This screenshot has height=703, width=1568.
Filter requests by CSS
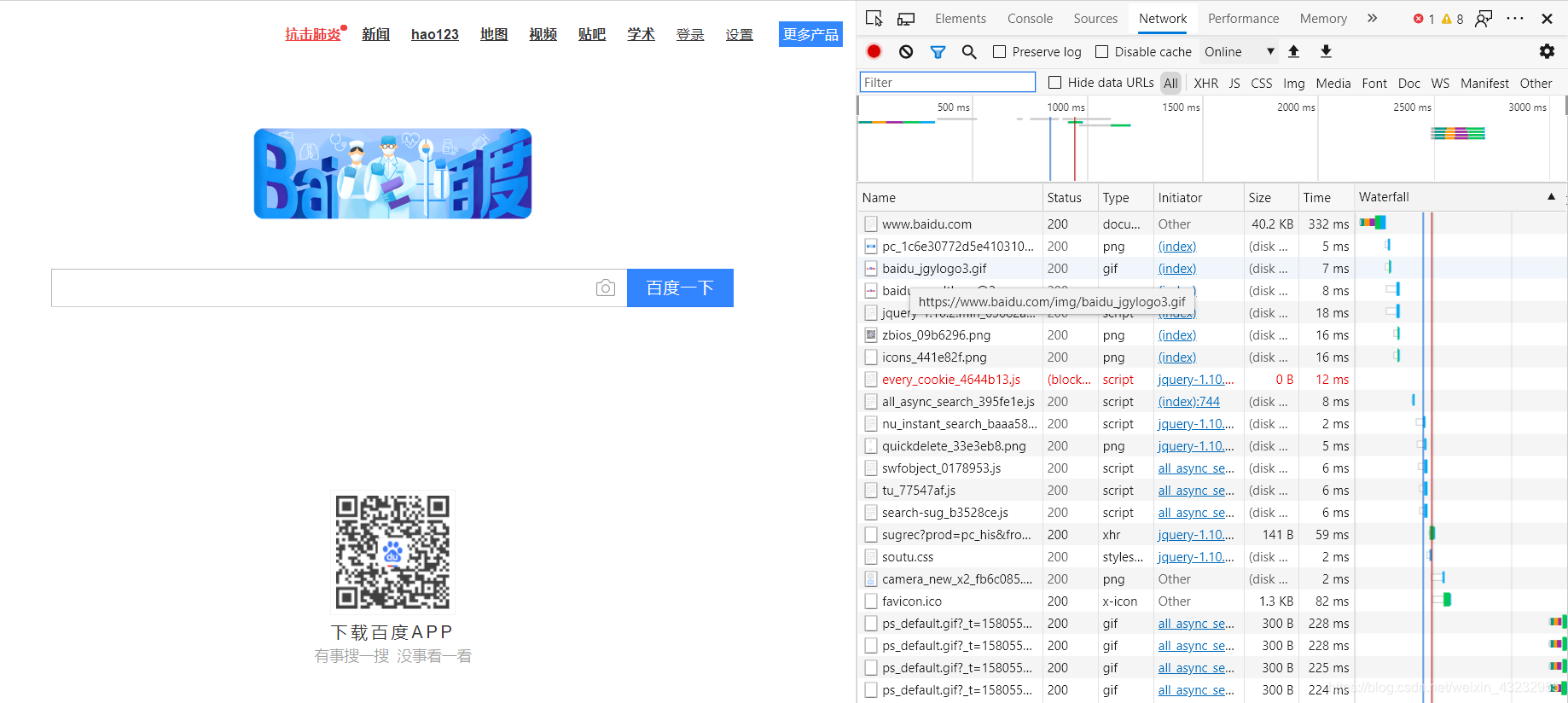click(x=1261, y=83)
